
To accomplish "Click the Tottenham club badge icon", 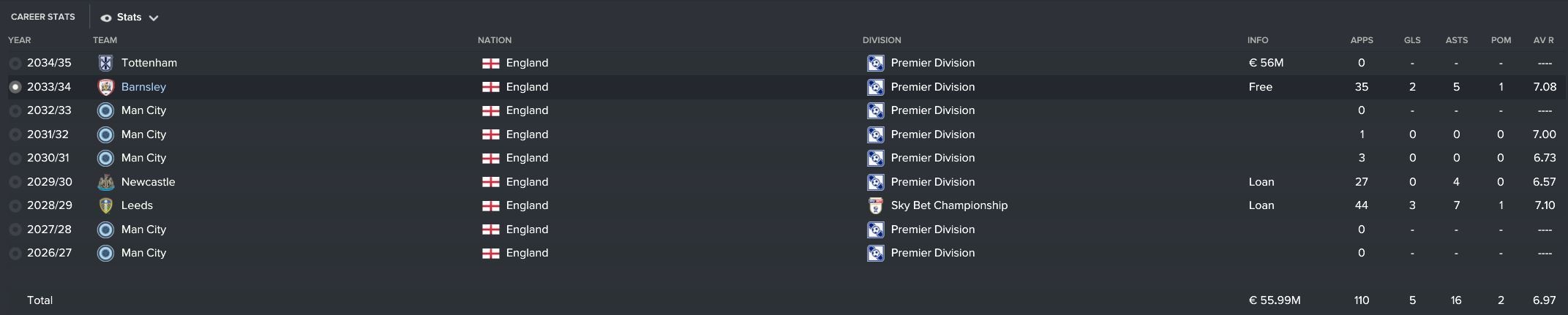I will pos(105,63).
